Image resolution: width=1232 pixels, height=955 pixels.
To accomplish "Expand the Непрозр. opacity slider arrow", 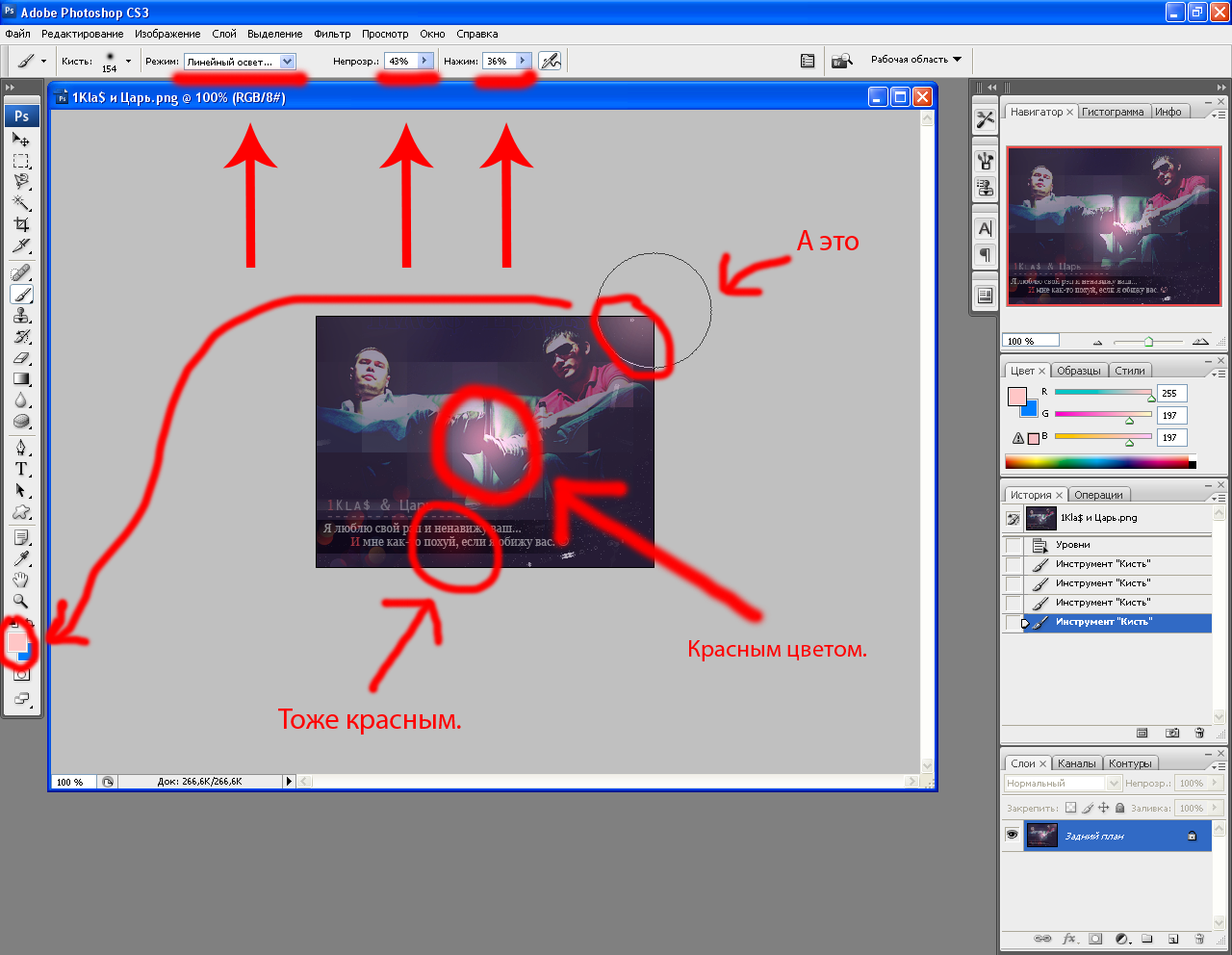I will pos(424,61).
